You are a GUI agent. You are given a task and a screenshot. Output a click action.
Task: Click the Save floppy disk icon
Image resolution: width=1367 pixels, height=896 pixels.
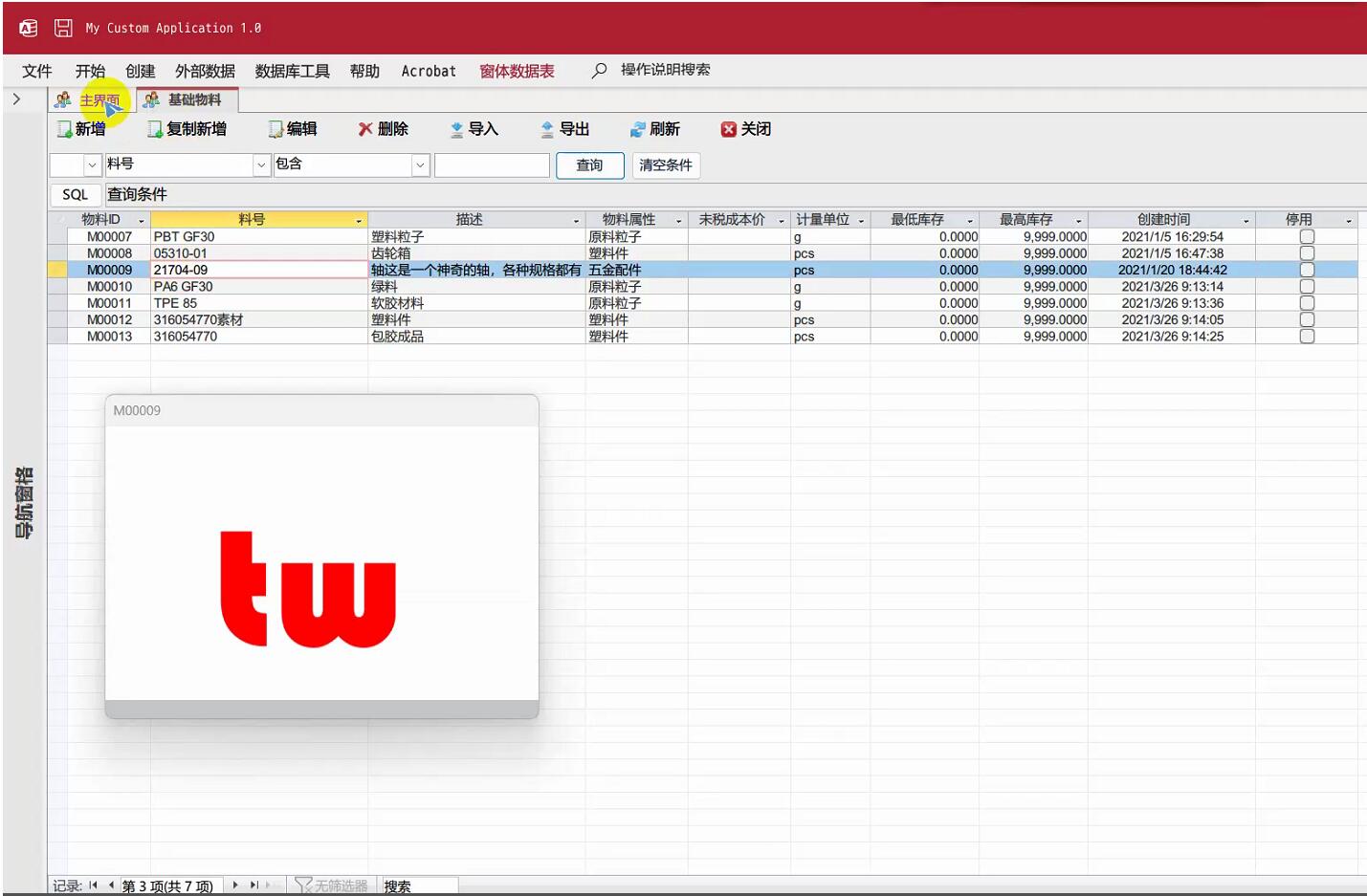[63, 28]
